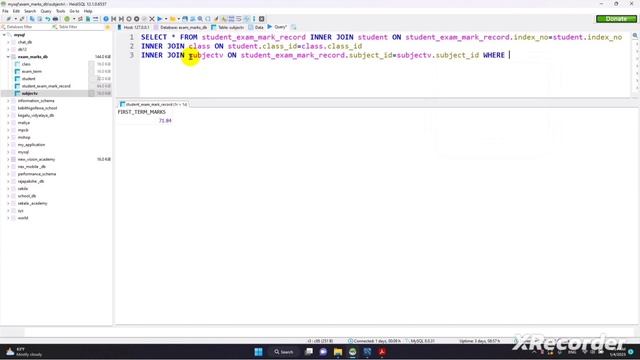
Task: Click the last-row navigation toolbar icon
Action: point(121,19)
